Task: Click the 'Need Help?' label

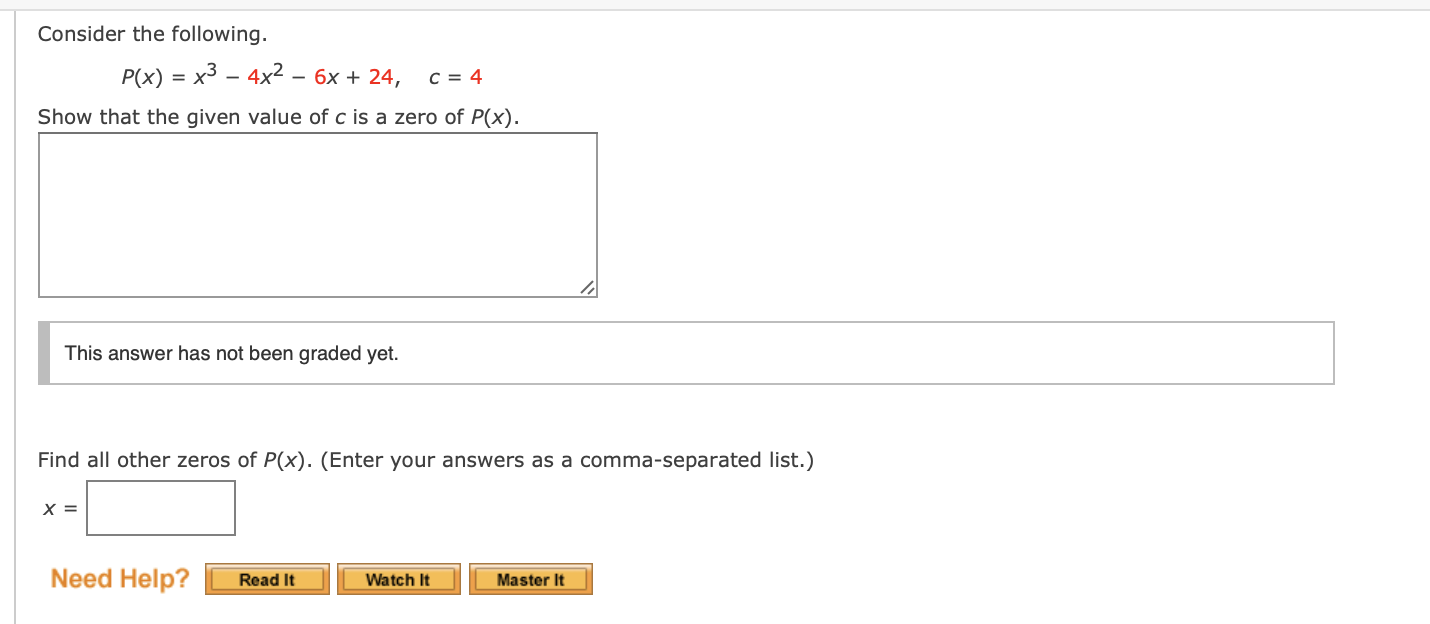Action: (x=119, y=578)
